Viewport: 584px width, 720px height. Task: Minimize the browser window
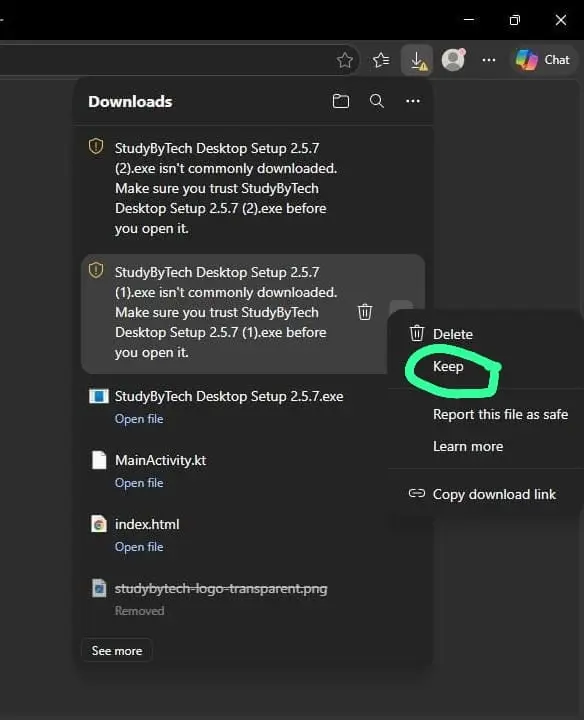click(x=469, y=20)
